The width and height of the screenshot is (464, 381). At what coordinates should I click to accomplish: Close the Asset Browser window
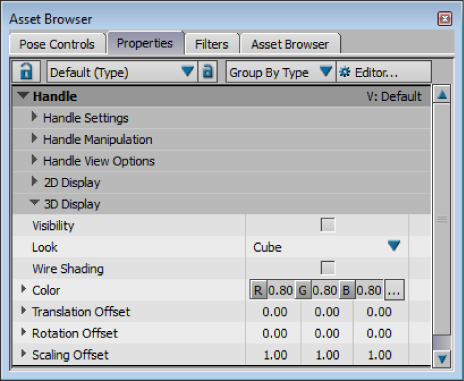(445, 19)
